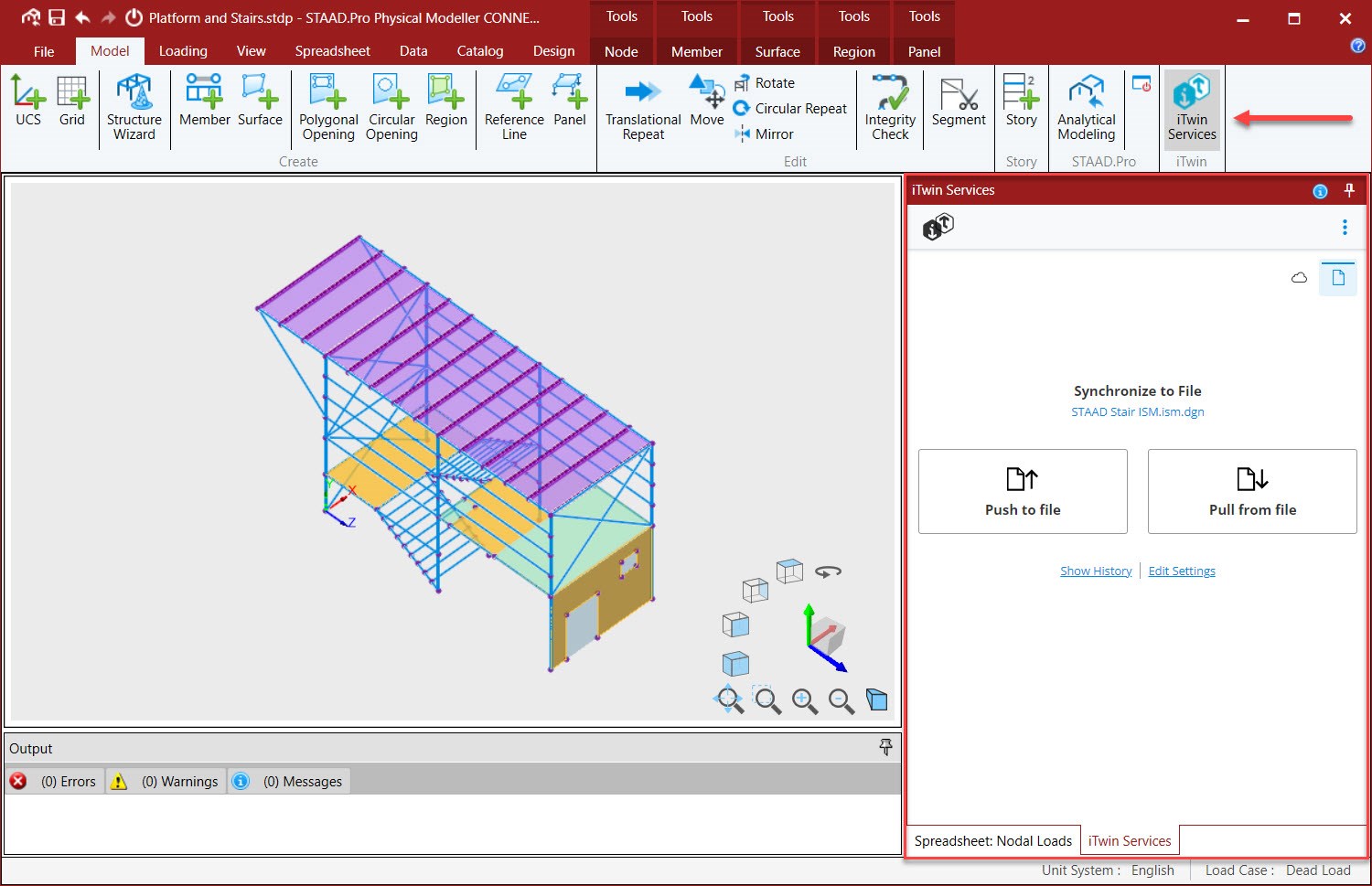
Task: Open the Data tab
Action: (x=413, y=51)
